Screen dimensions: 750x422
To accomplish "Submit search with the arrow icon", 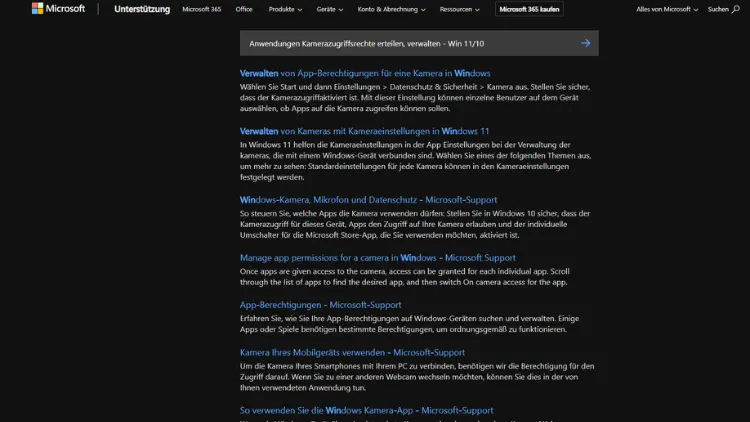I will [x=586, y=43].
